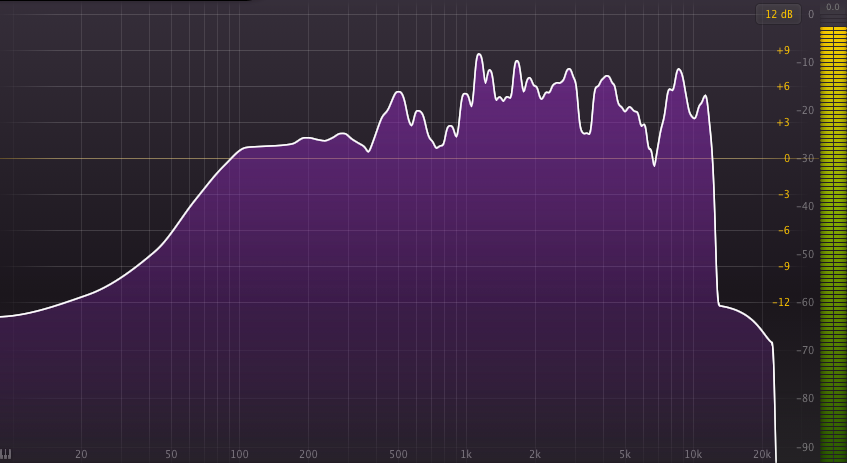Screen dimensions: 847x463
Task: Click the 200 frequency axis label
Action: coord(308,454)
